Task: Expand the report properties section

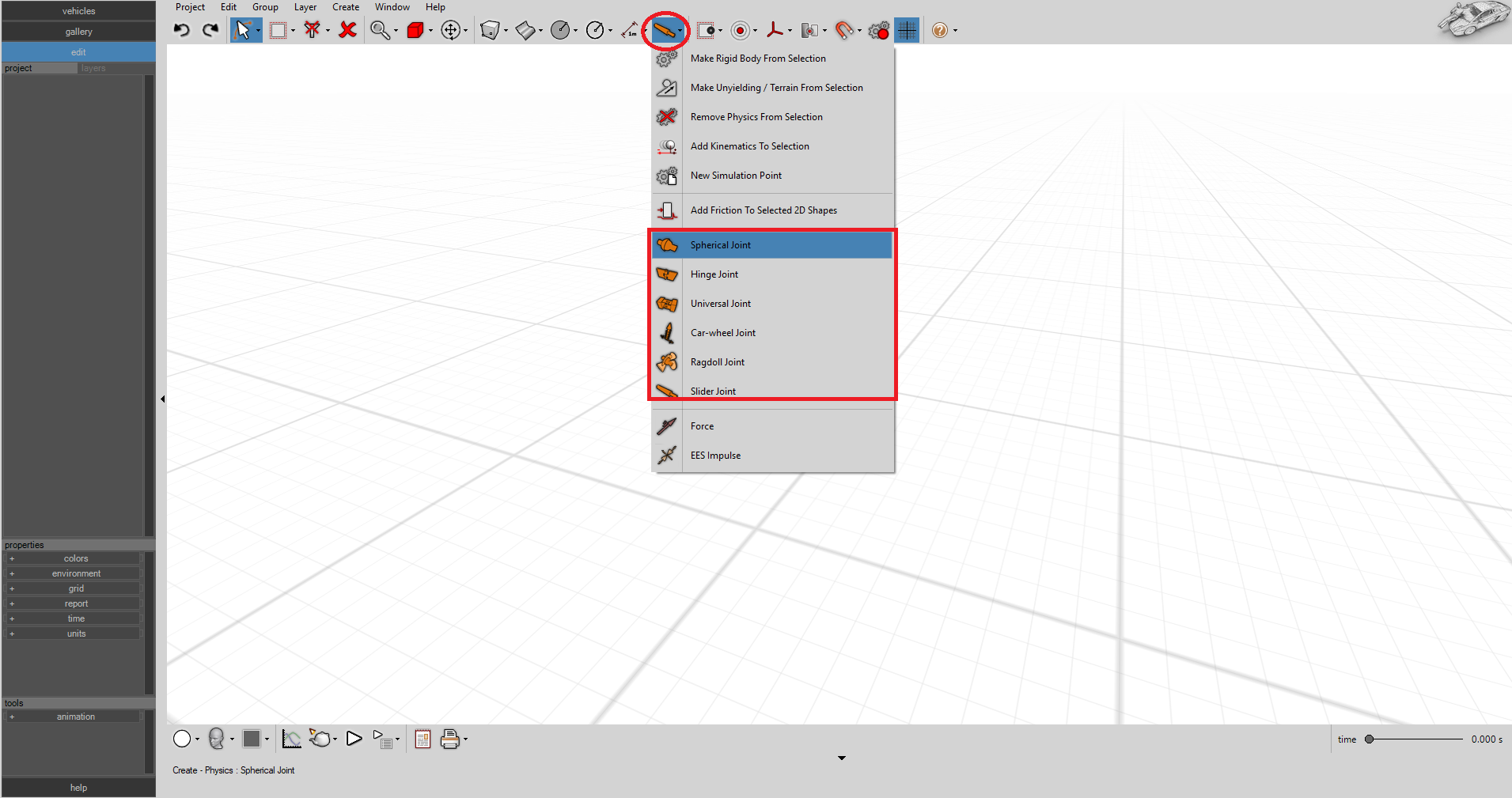Action: coord(73,603)
